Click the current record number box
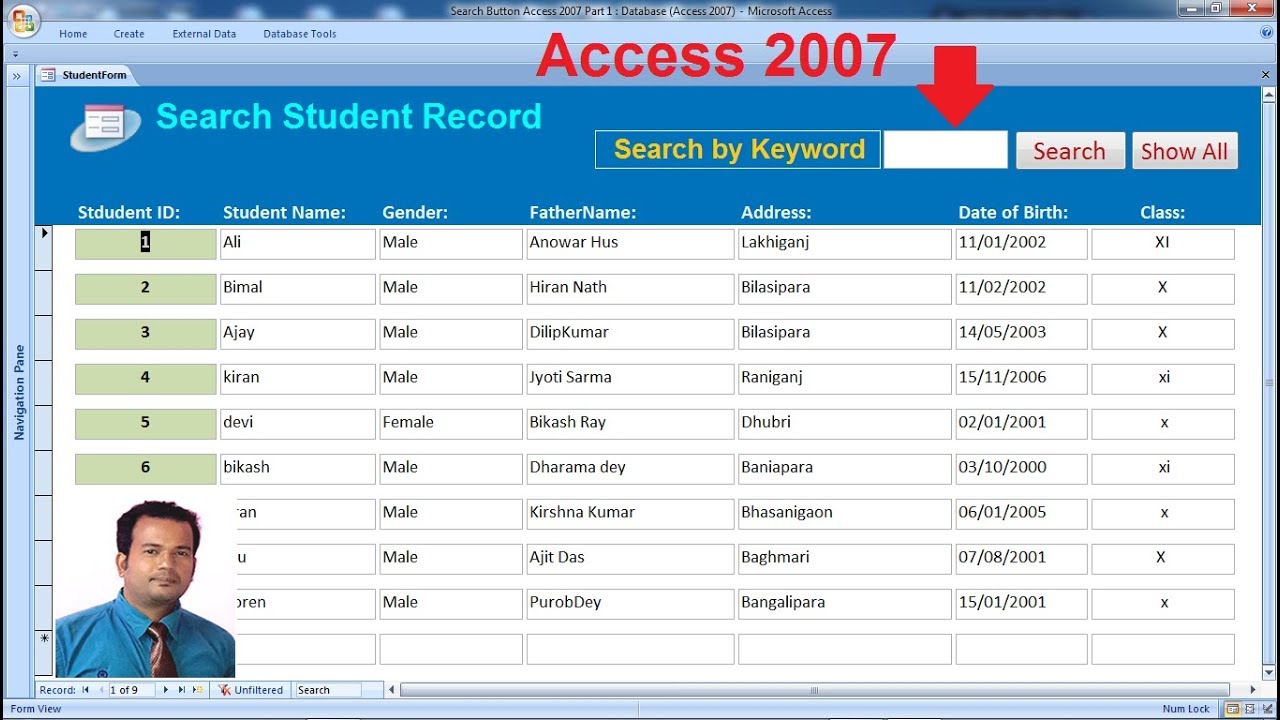This screenshot has width=1280, height=720. [x=131, y=690]
